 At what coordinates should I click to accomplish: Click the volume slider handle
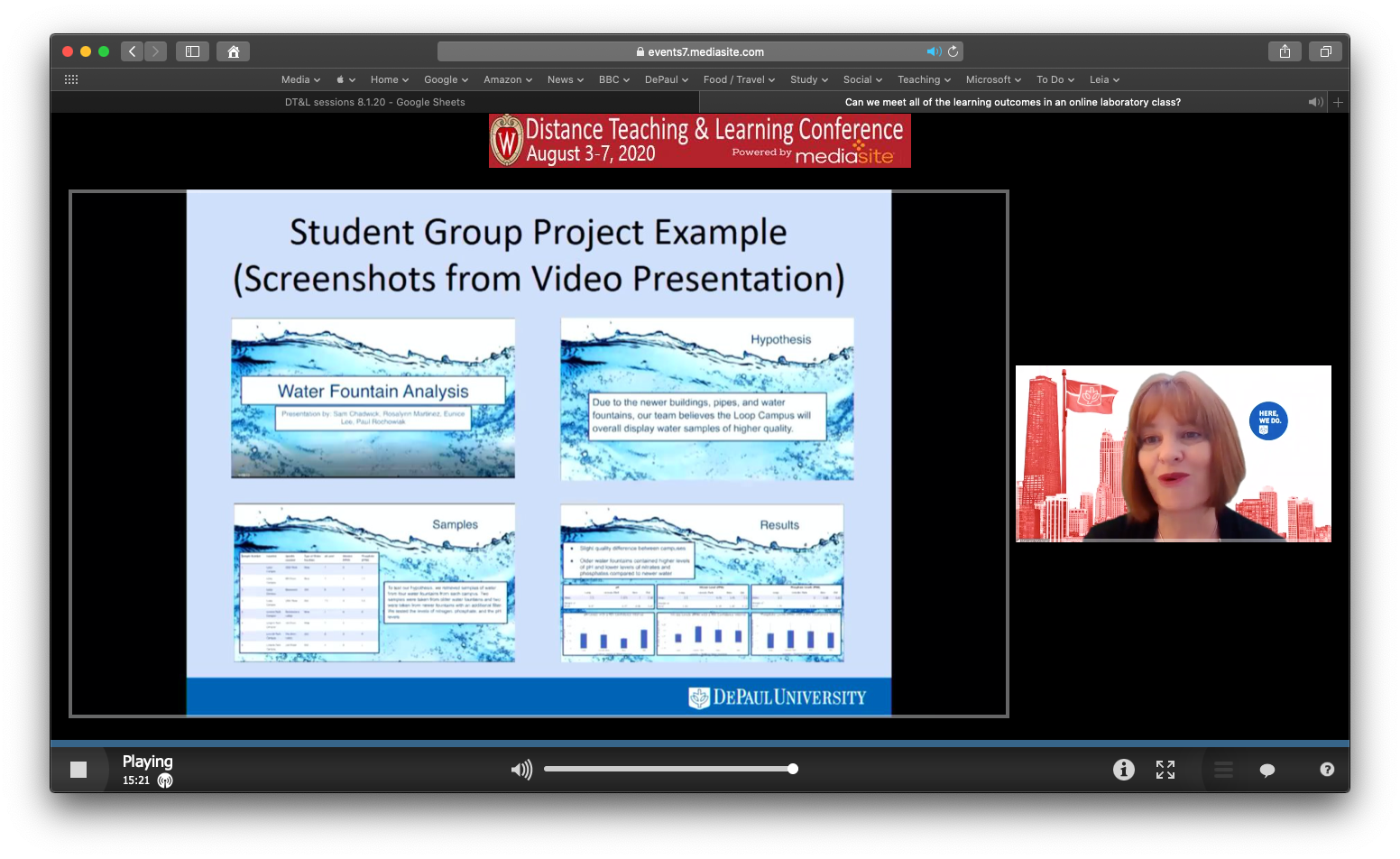pos(792,769)
